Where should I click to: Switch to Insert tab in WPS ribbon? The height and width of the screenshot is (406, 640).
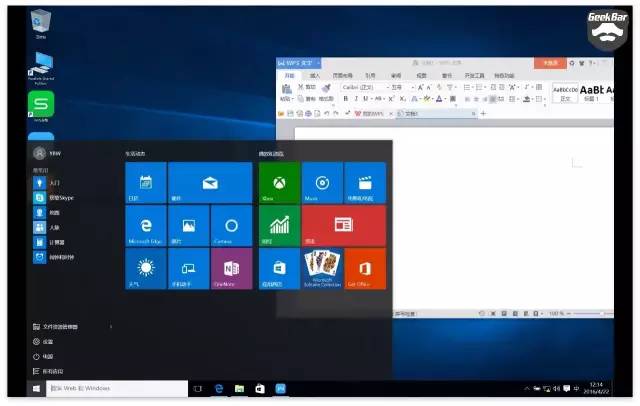pos(315,75)
